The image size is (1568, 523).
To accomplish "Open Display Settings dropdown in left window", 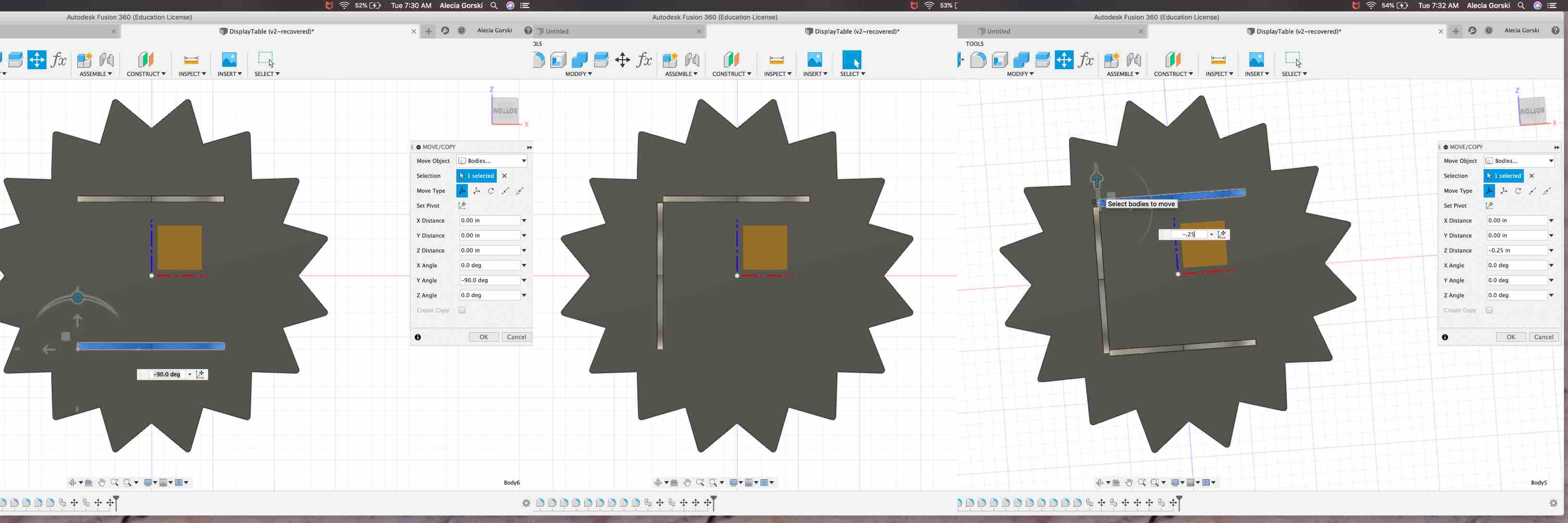I will (x=150, y=482).
